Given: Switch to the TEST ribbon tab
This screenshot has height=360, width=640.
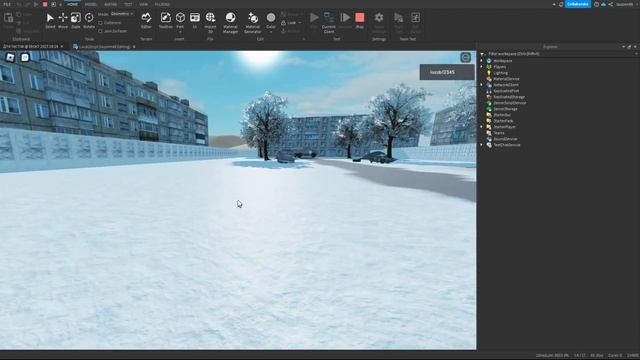Looking at the screenshot, I should point(128,4).
